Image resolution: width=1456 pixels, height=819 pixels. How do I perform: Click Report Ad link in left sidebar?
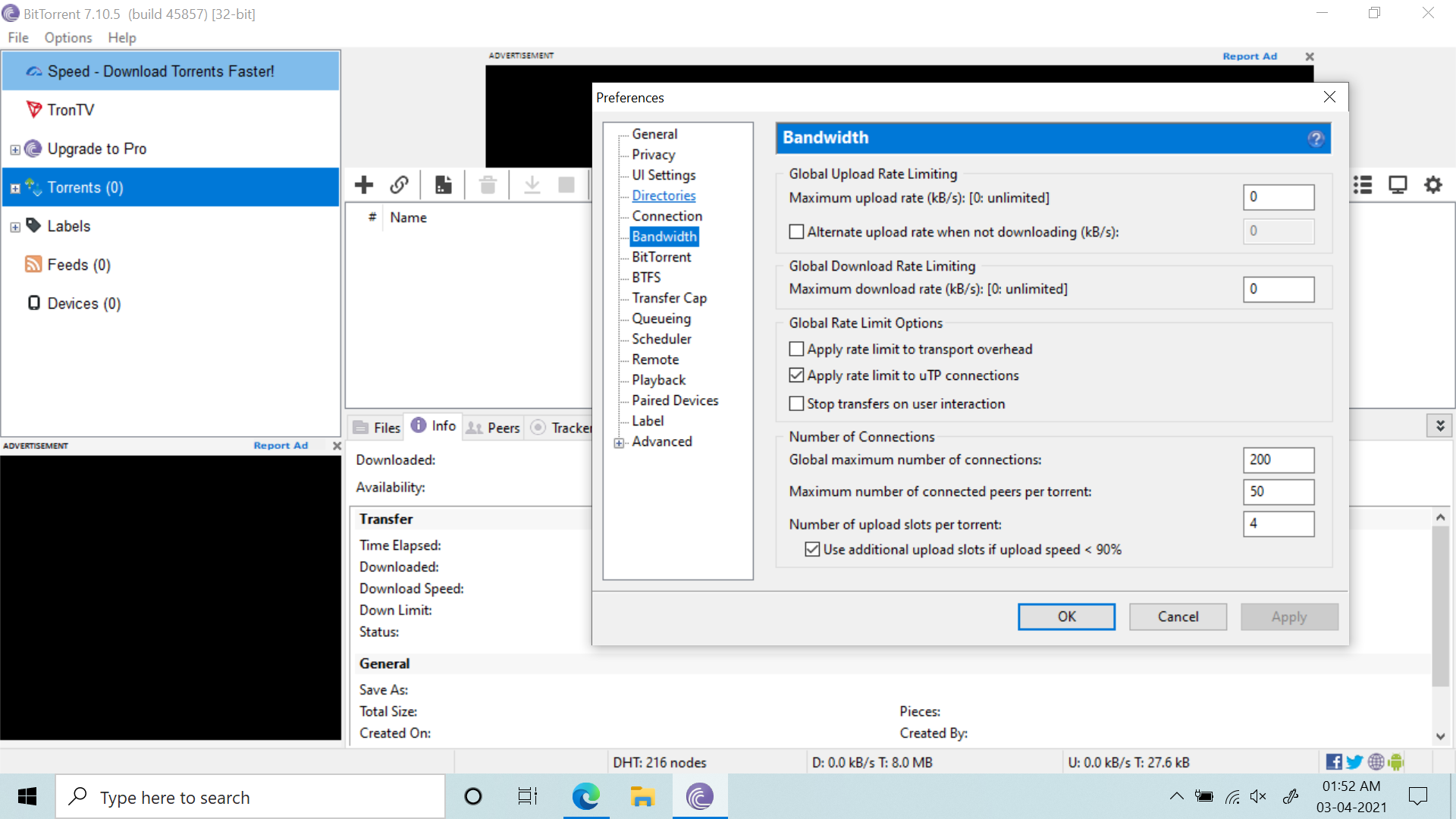(281, 446)
